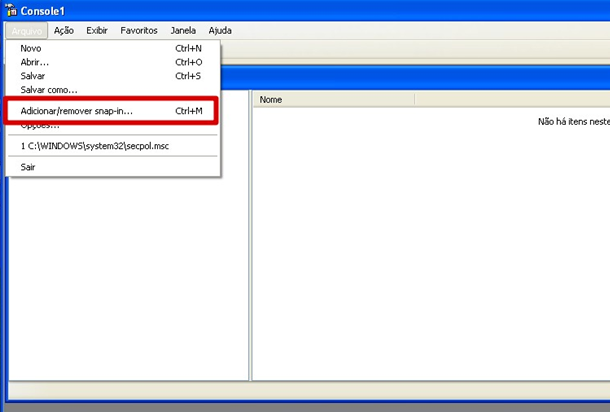Choose Novo from the Arquivo menu
Screen dimensions: 610x412
click(x=113, y=48)
